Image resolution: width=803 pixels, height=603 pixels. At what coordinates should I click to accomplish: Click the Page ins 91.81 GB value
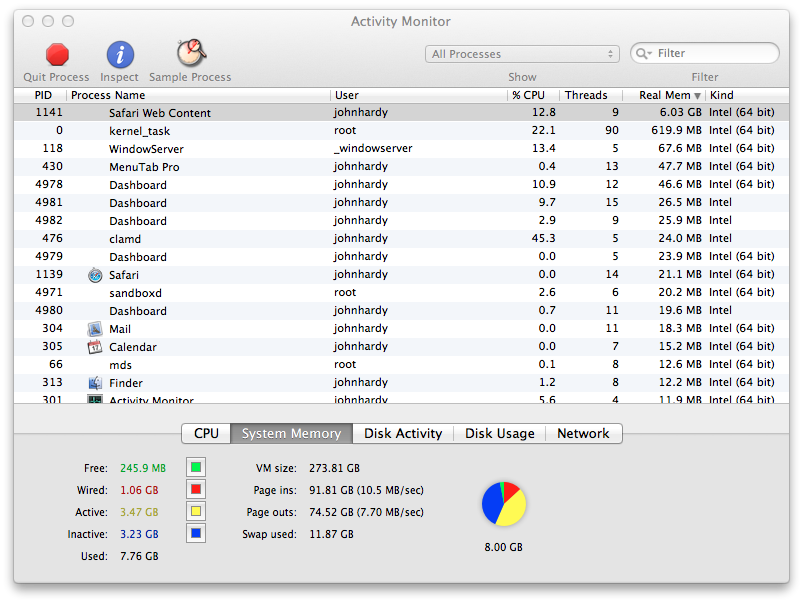[x=366, y=490]
